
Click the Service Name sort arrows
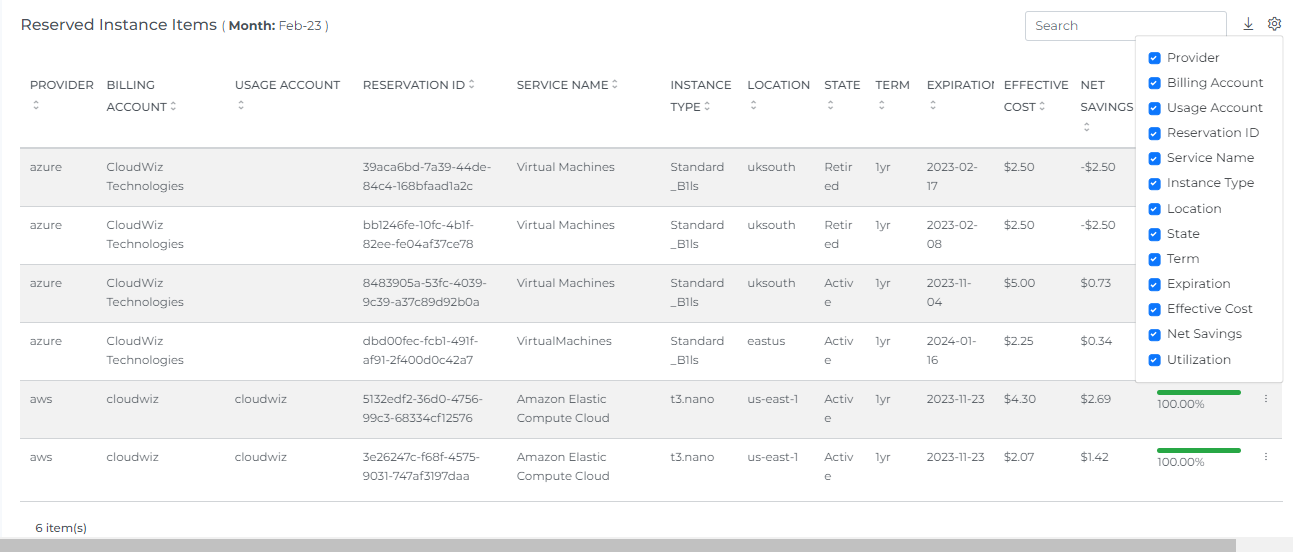pos(615,85)
